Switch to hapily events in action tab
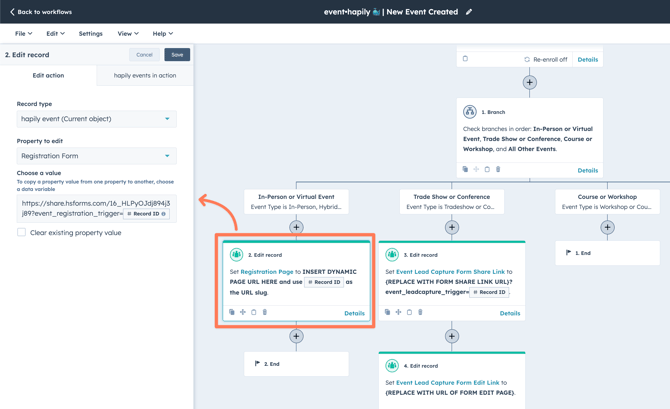This screenshot has width=670, height=409. (x=145, y=75)
